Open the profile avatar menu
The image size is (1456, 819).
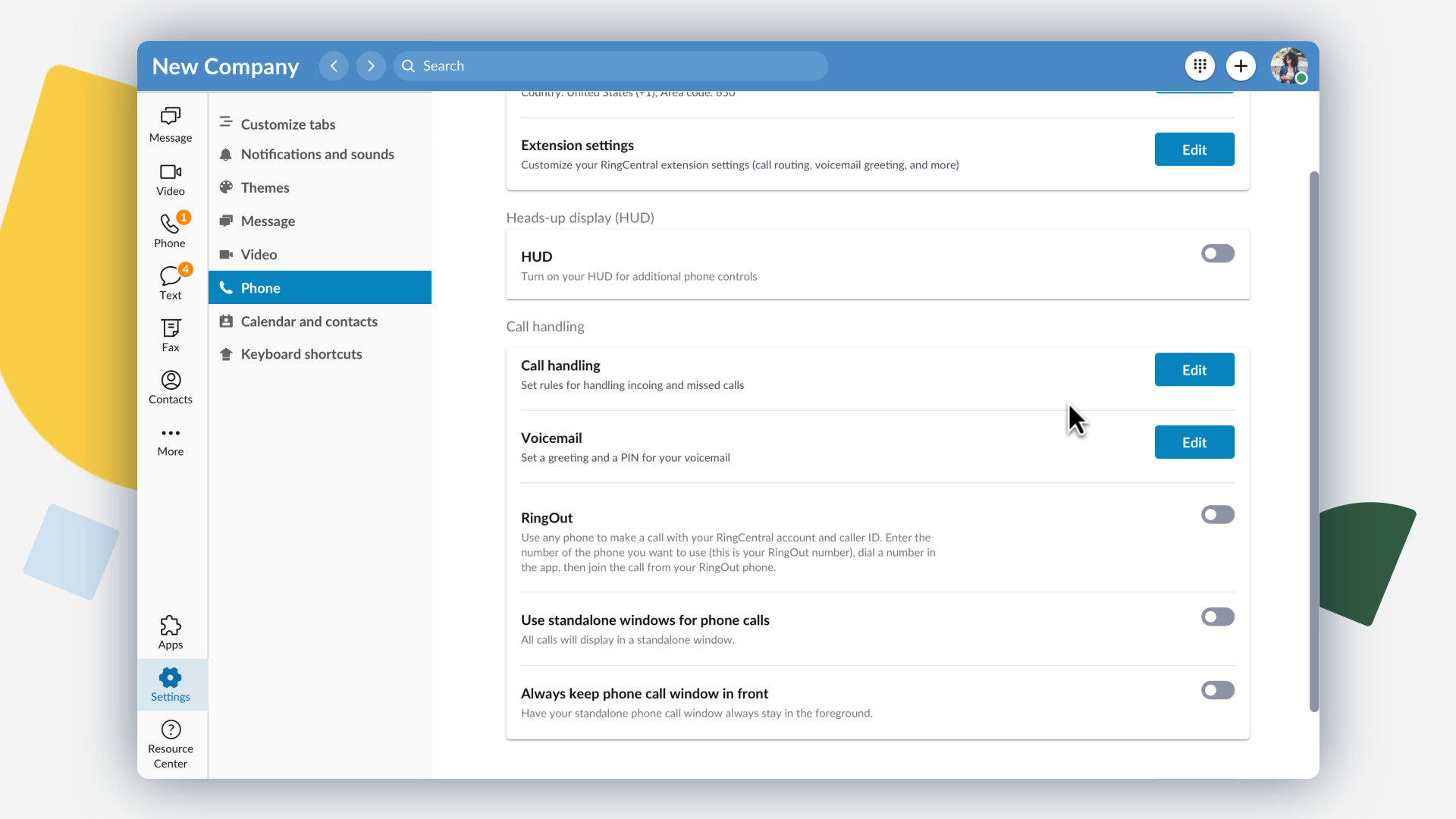(x=1288, y=66)
